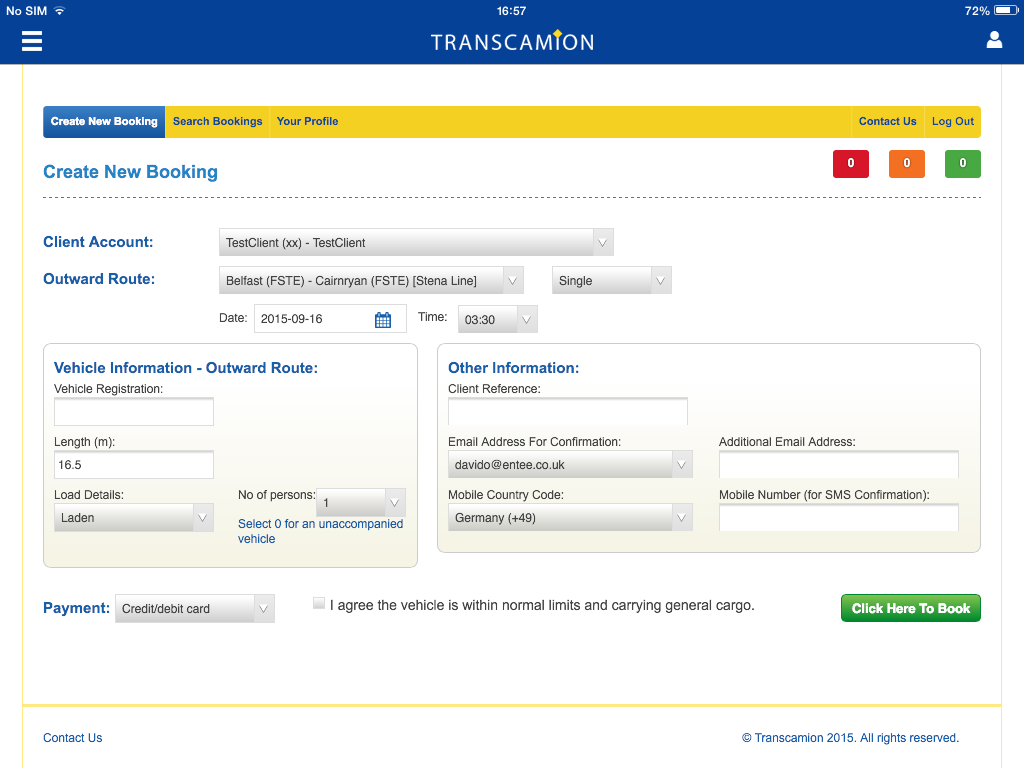Click the 16:57 clock in status bar

pos(511,10)
